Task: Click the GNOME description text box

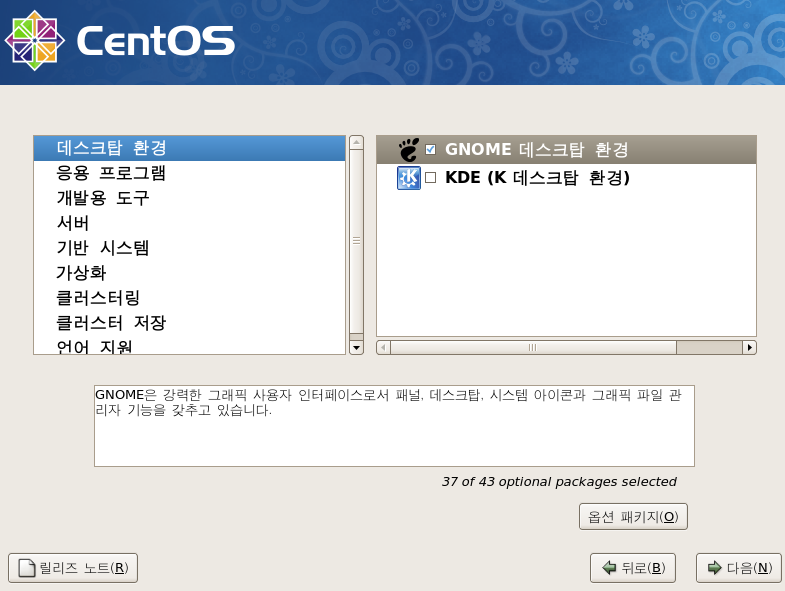Action: coord(395,426)
